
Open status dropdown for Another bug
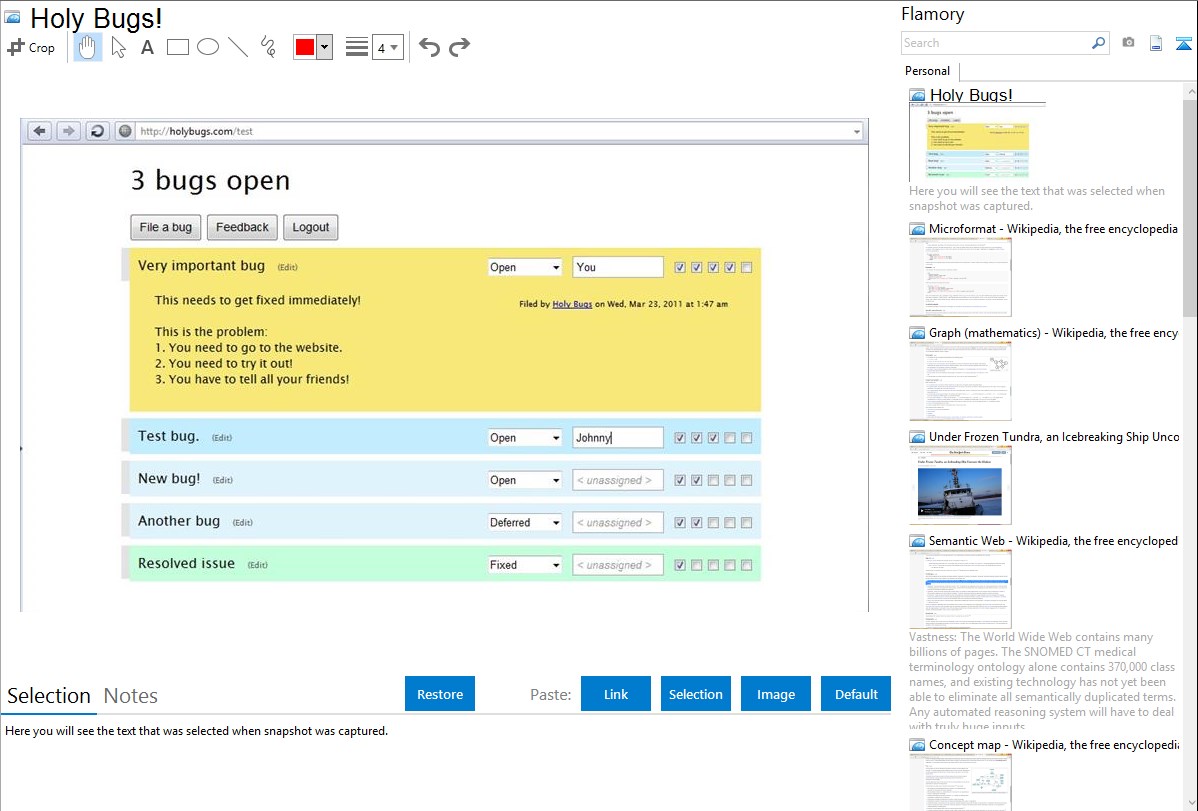[525, 523]
